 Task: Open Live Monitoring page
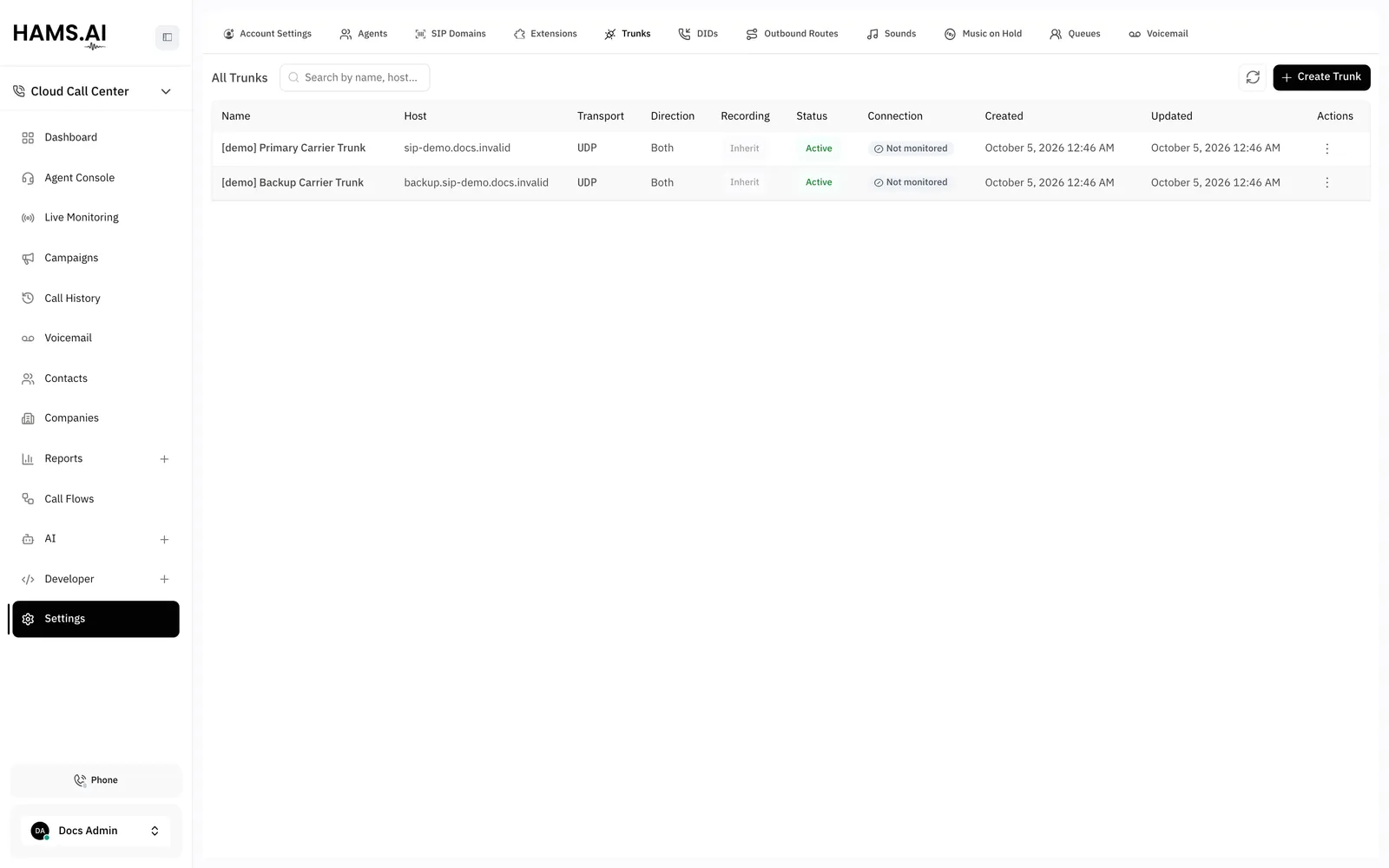[x=95, y=218]
